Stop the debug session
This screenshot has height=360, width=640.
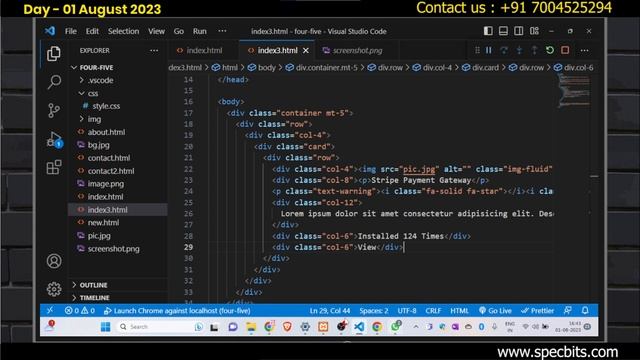coord(565,50)
